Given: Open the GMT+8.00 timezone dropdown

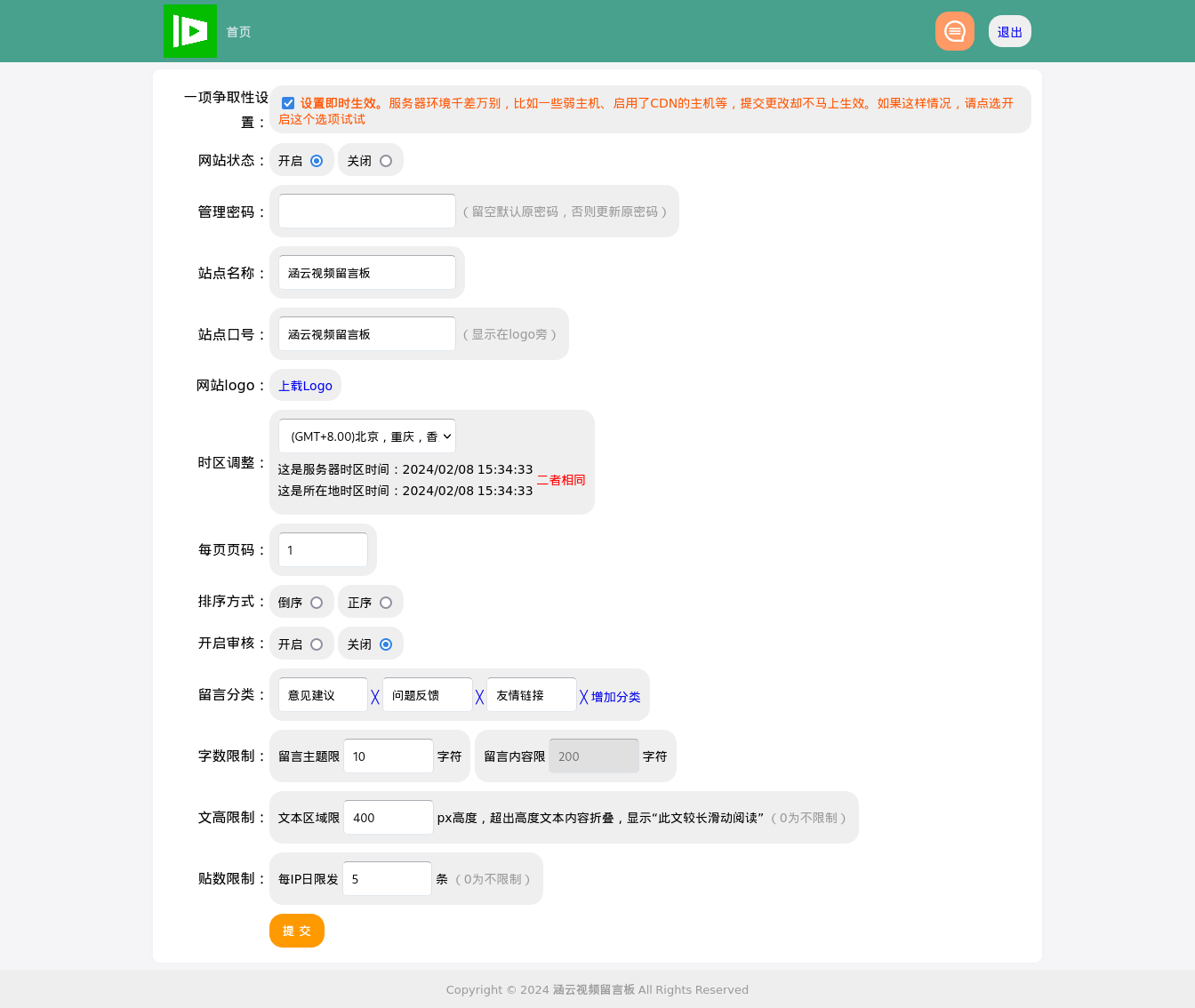Looking at the screenshot, I should coord(367,436).
